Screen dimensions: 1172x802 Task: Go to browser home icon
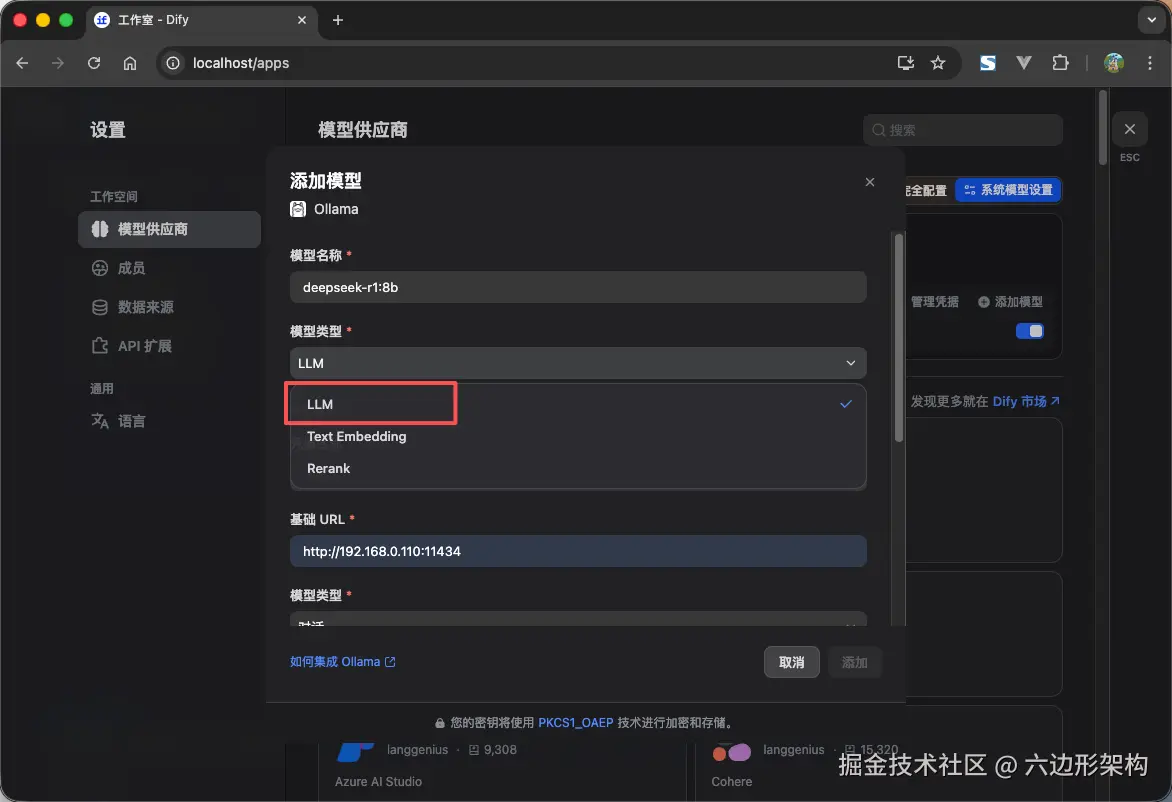pos(130,64)
